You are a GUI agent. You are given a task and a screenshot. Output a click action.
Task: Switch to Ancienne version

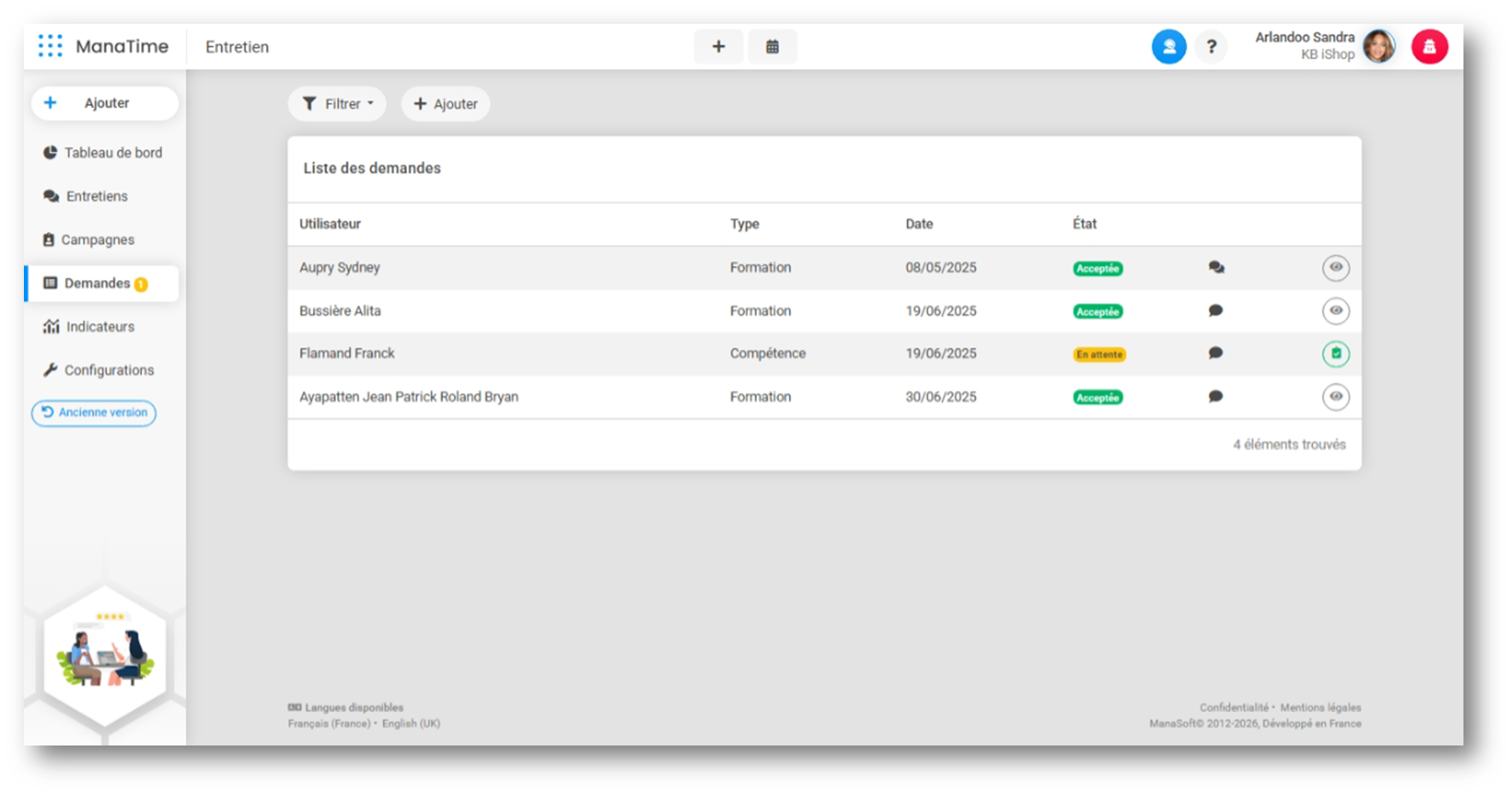pyautogui.click(x=94, y=413)
